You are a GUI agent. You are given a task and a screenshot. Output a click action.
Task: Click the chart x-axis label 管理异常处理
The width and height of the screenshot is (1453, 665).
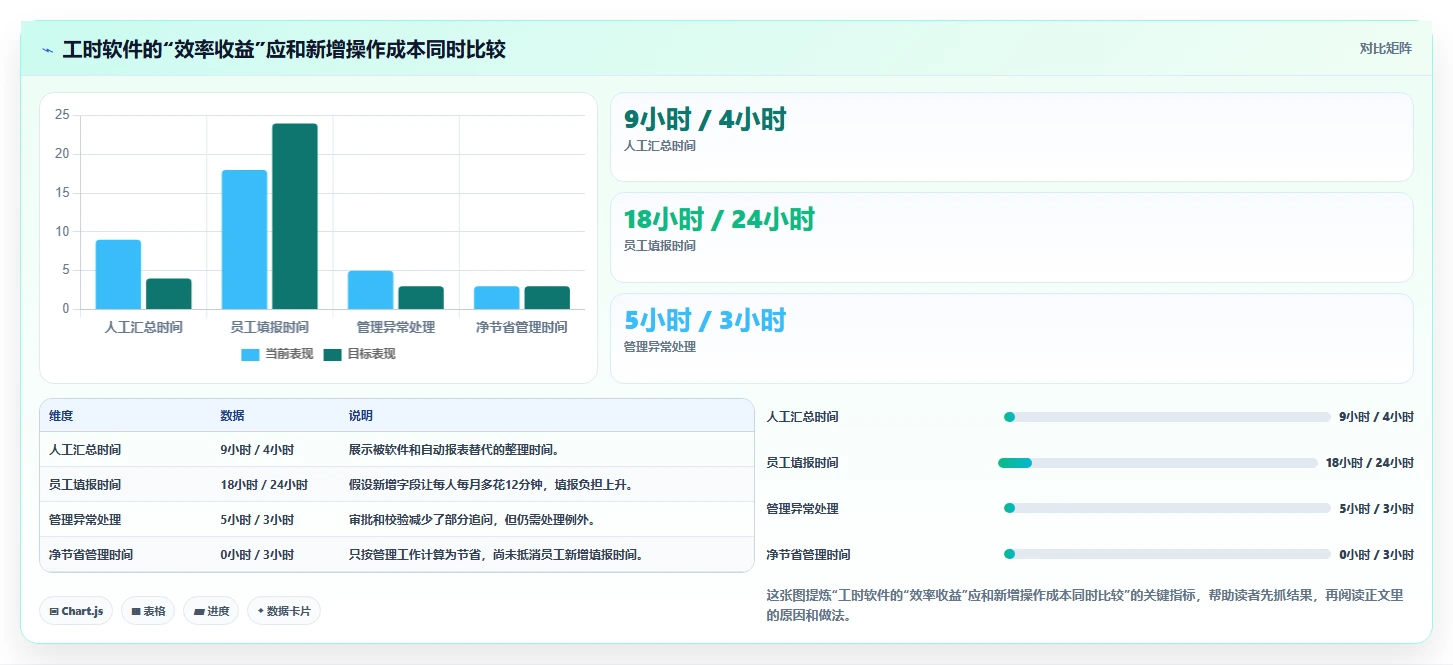coord(396,327)
